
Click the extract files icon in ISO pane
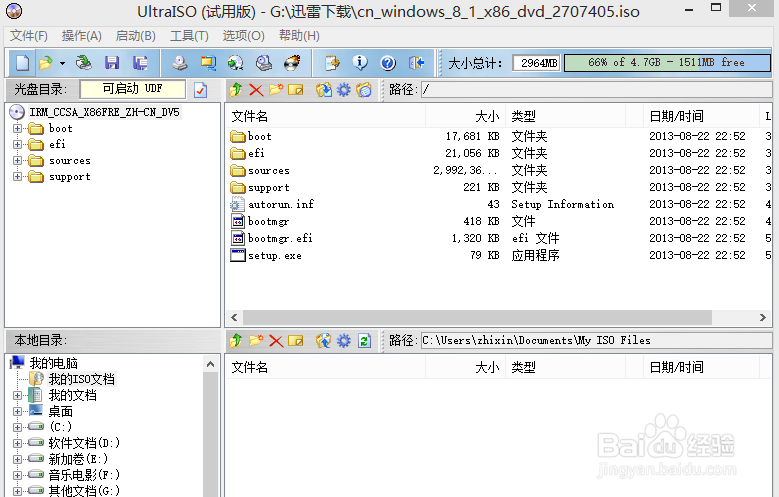point(324,89)
